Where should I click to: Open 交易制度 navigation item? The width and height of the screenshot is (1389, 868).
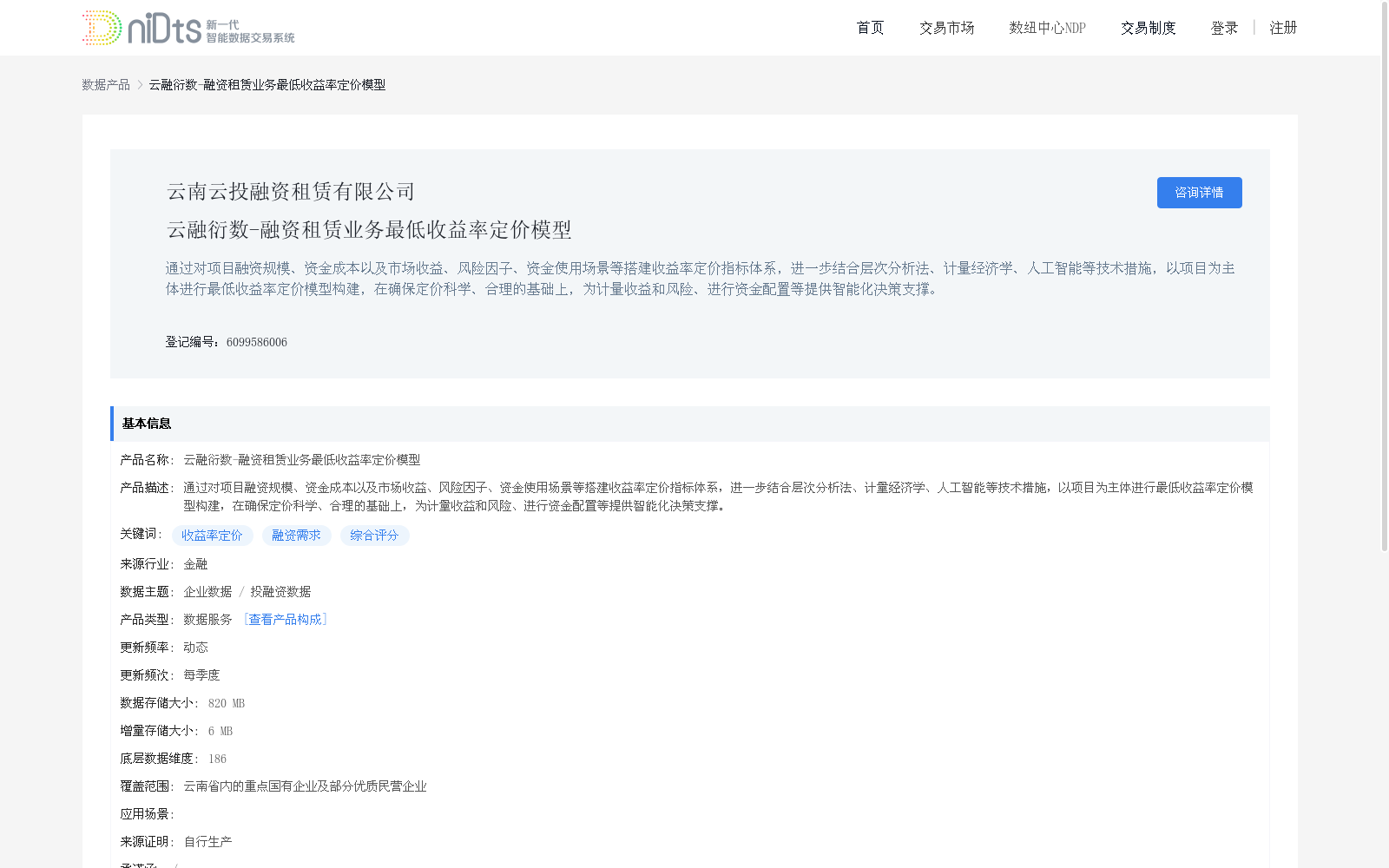1148,28
